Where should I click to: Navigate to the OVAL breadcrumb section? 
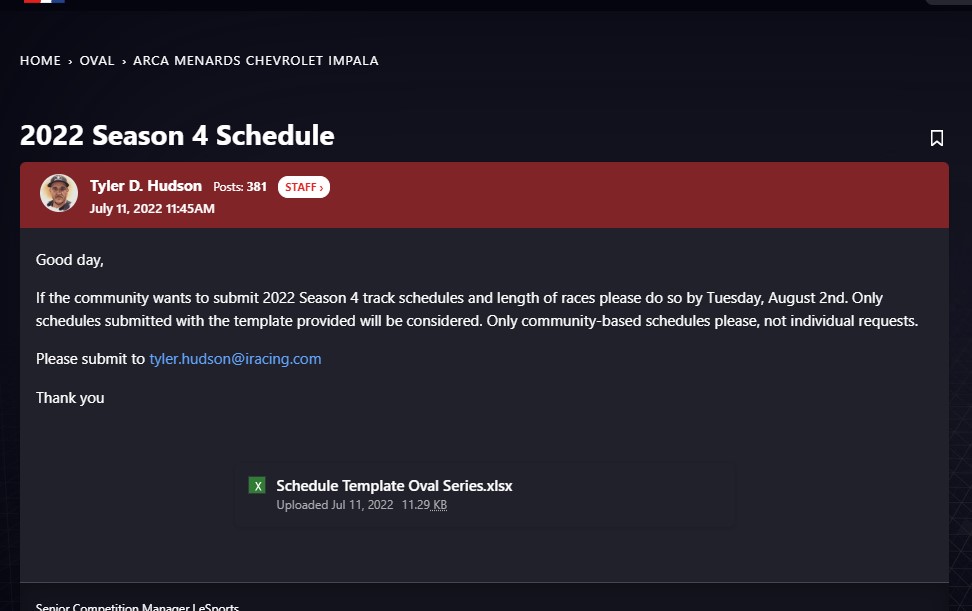pyautogui.click(x=97, y=61)
